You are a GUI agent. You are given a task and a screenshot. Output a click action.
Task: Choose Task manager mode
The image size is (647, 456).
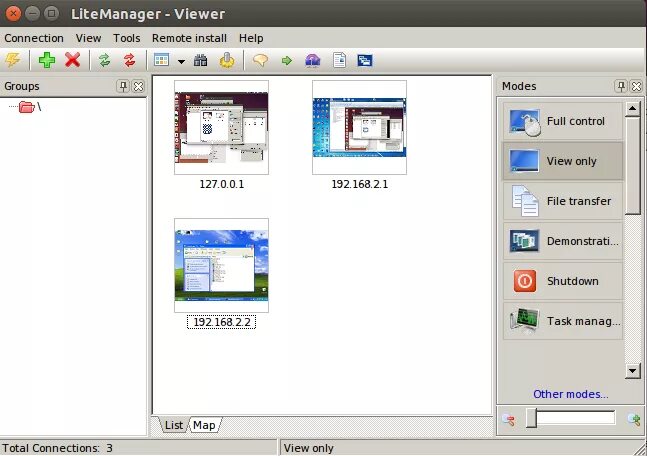tap(562, 321)
